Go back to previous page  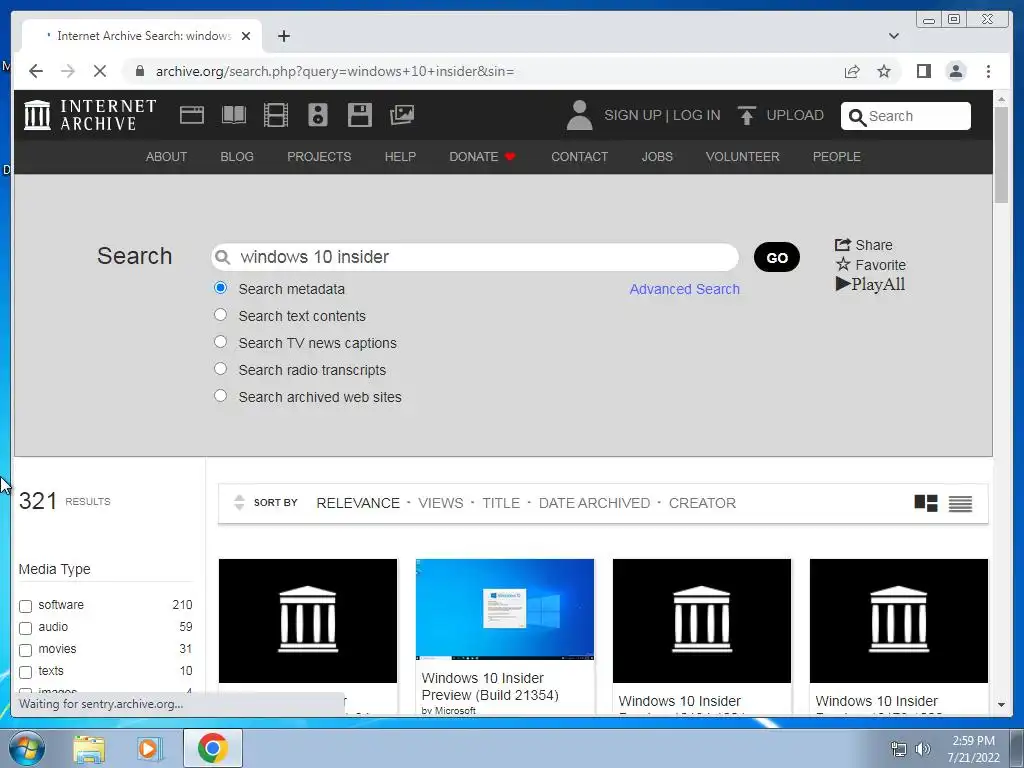[x=36, y=71]
